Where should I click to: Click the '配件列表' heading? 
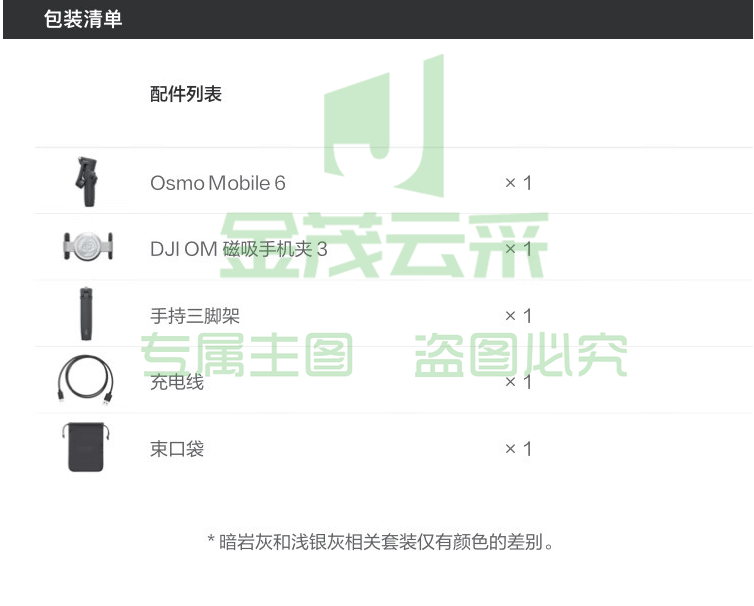click(186, 94)
